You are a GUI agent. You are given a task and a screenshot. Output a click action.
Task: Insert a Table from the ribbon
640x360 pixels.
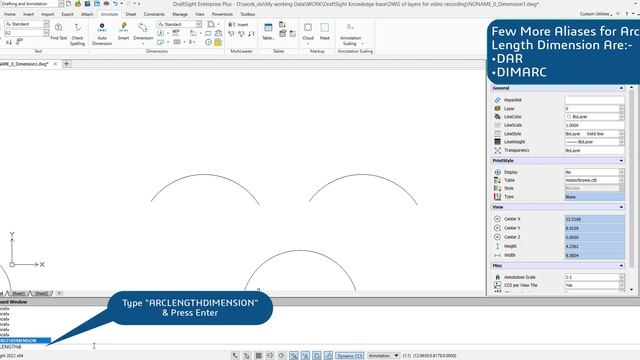click(x=268, y=32)
